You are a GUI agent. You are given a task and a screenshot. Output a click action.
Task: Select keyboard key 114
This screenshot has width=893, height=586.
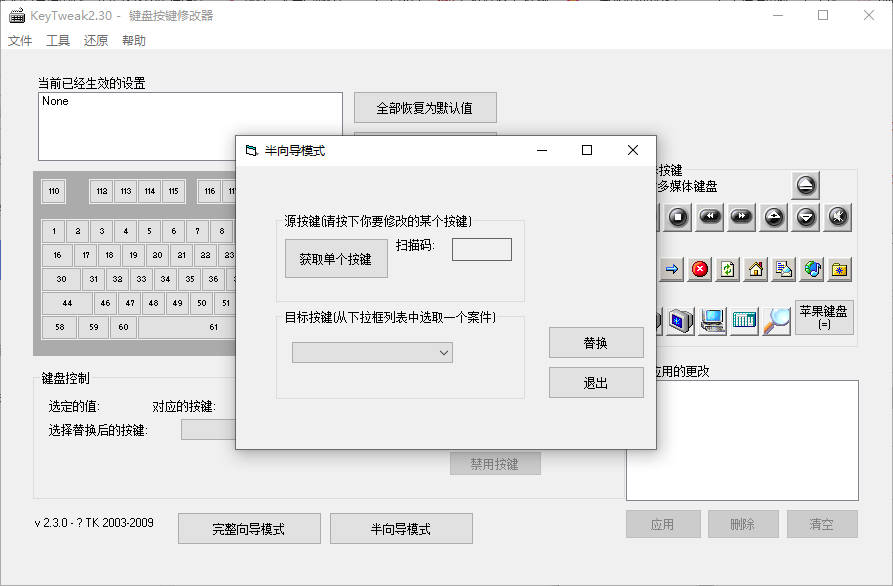pyautogui.click(x=150, y=191)
